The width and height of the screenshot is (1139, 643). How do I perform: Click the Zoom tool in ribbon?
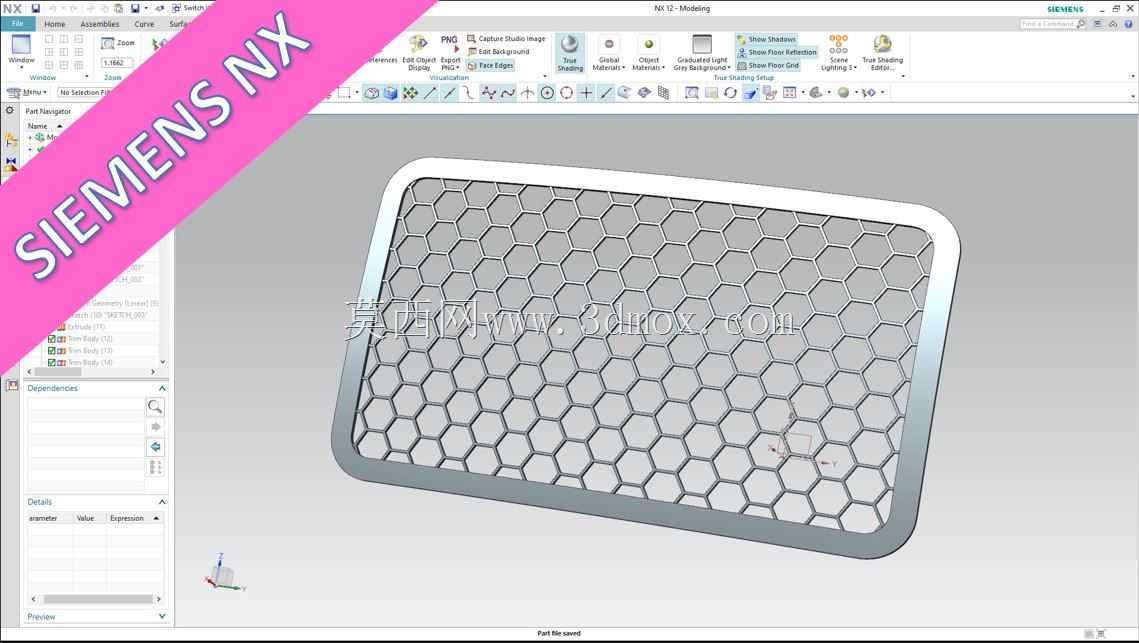point(118,43)
